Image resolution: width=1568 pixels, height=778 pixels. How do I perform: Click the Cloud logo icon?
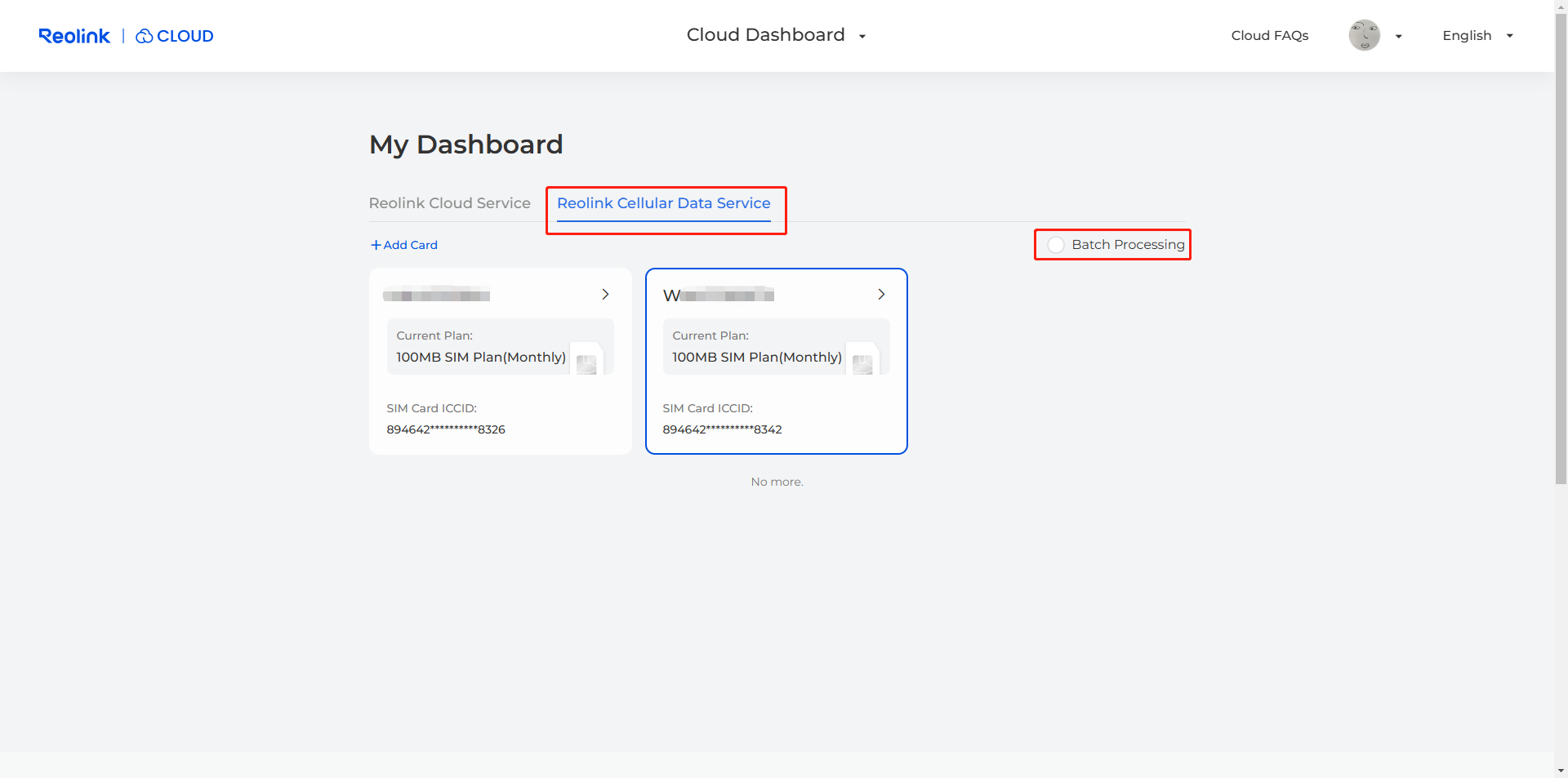pos(145,36)
